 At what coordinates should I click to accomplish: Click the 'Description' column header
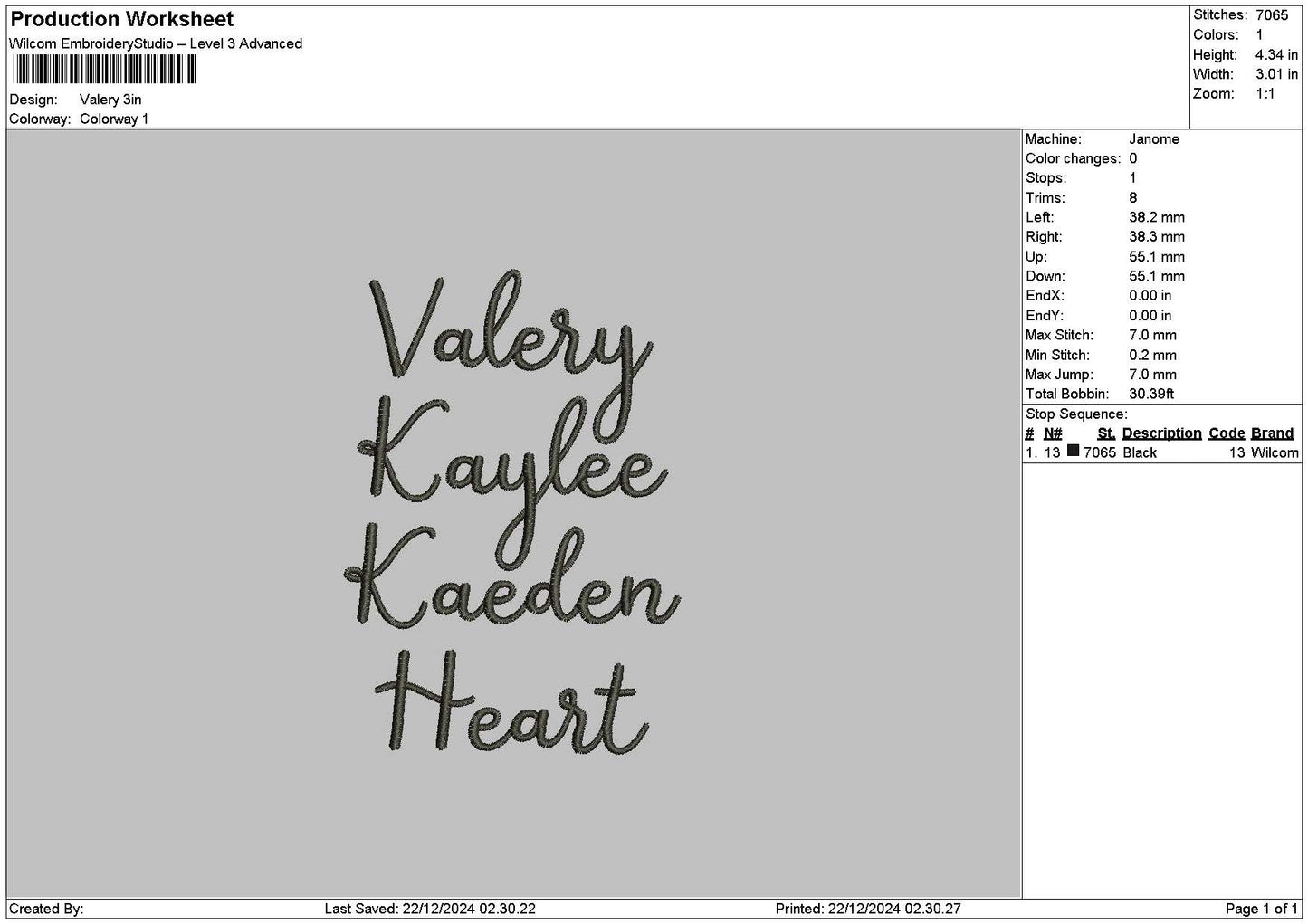(x=1161, y=433)
